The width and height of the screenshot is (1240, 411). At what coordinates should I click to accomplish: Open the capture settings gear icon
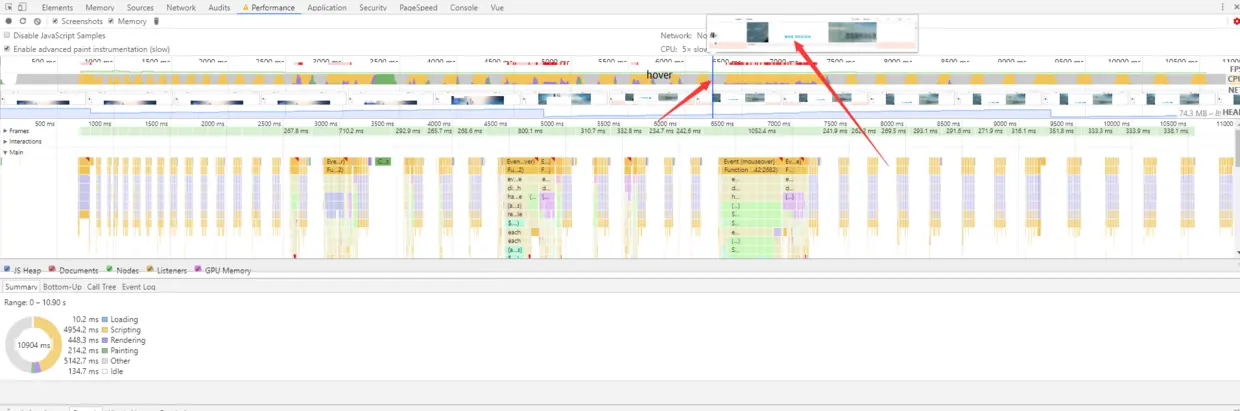[1236, 21]
